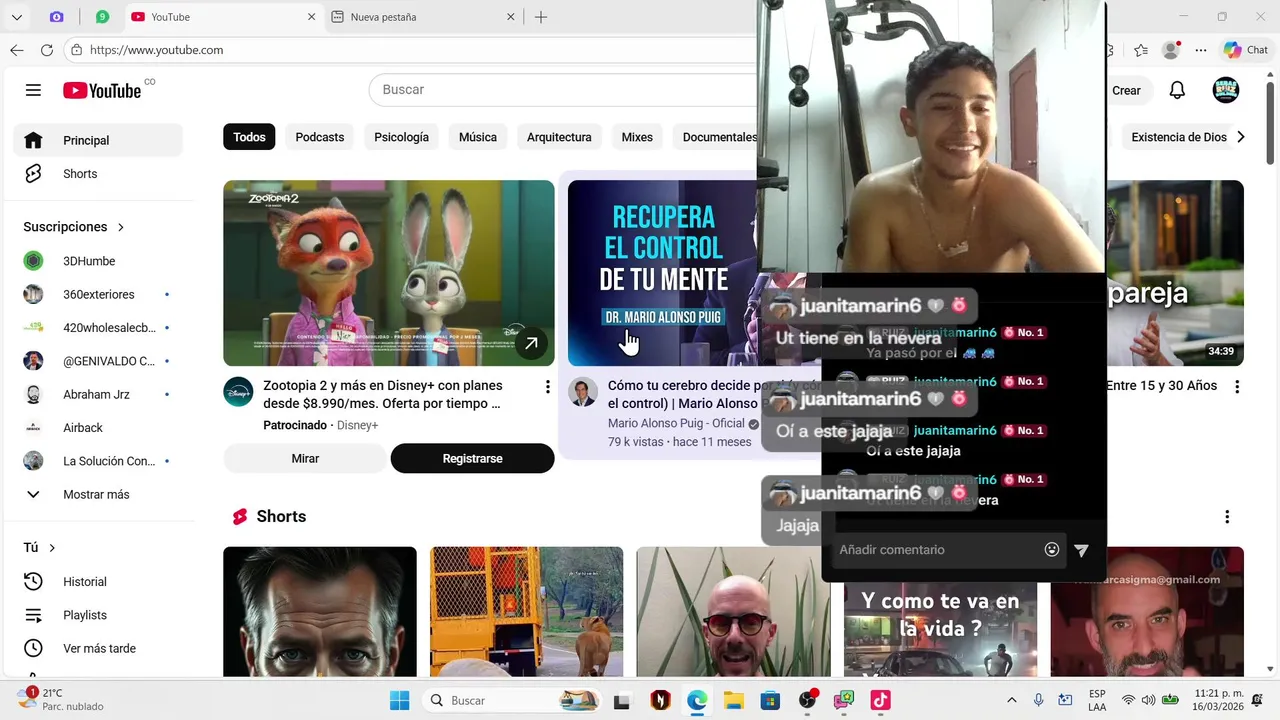Screen dimensions: 1280x720
Task: Click the Mirar button
Action: tap(305, 458)
